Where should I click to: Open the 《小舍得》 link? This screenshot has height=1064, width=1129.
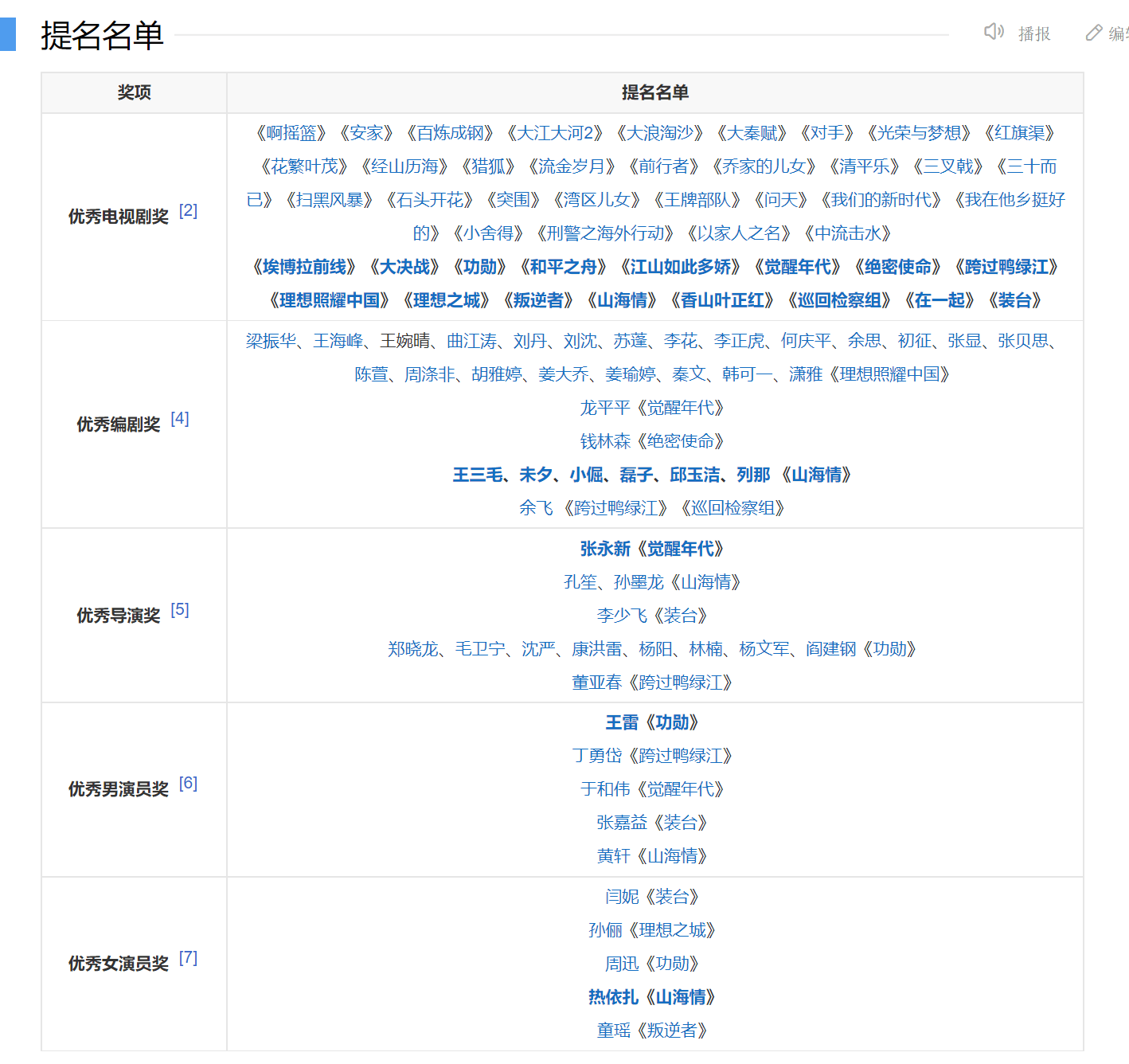(x=487, y=233)
